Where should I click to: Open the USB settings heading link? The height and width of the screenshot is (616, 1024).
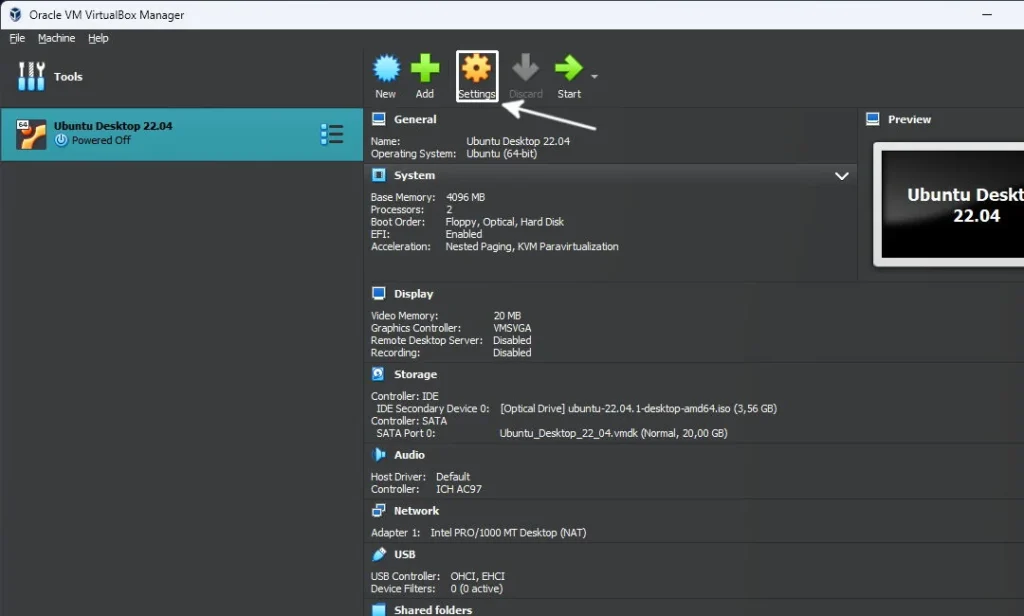coord(404,554)
